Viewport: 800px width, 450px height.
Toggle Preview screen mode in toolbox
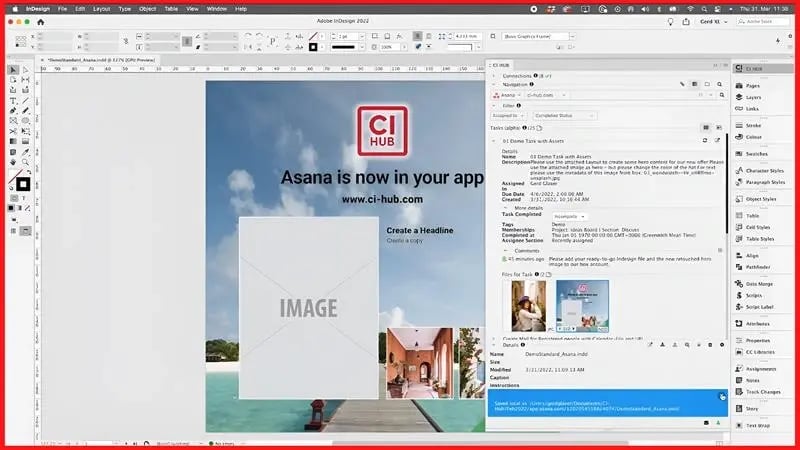pyautogui.click(x=26, y=231)
